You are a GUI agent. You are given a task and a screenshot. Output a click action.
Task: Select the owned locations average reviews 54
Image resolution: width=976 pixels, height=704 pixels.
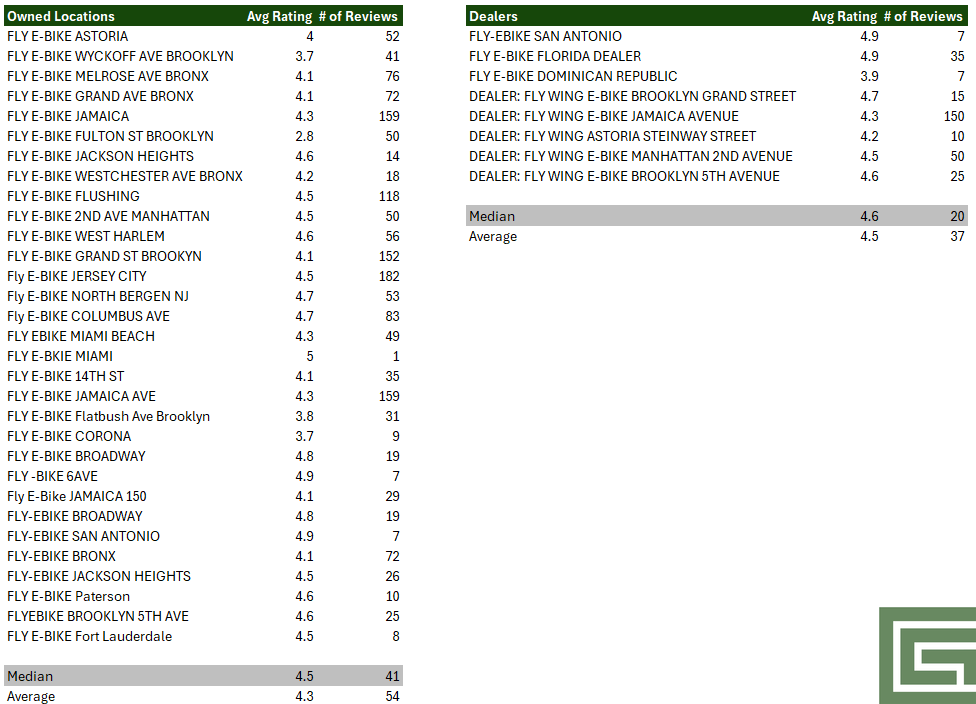click(x=392, y=696)
